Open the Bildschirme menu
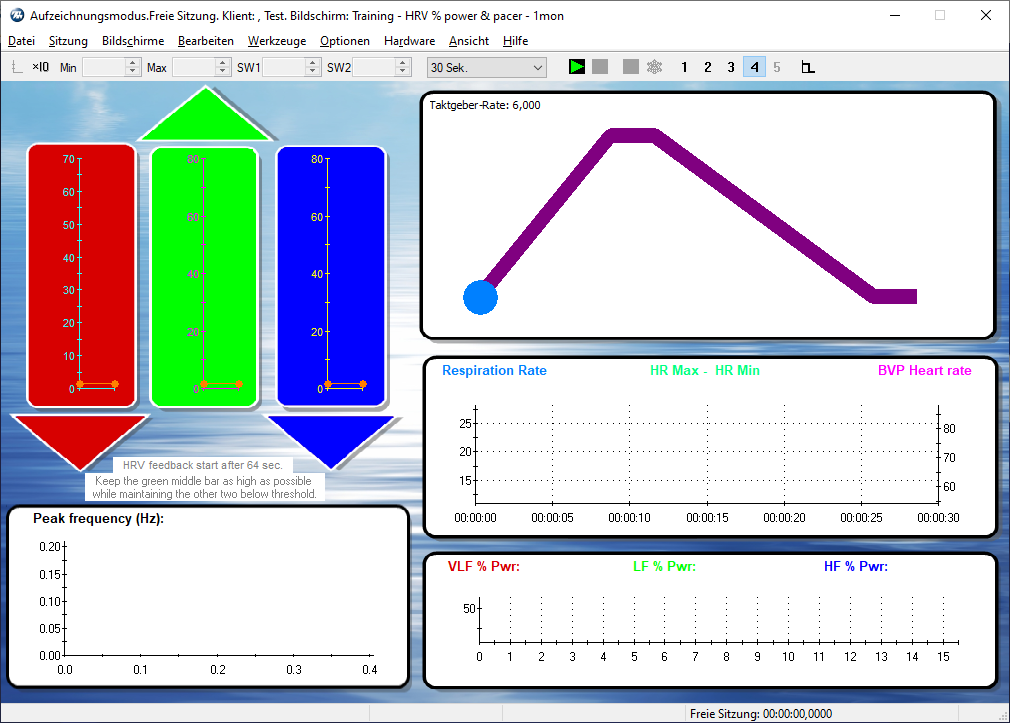Viewport: 1010px width, 723px height. tap(133, 41)
